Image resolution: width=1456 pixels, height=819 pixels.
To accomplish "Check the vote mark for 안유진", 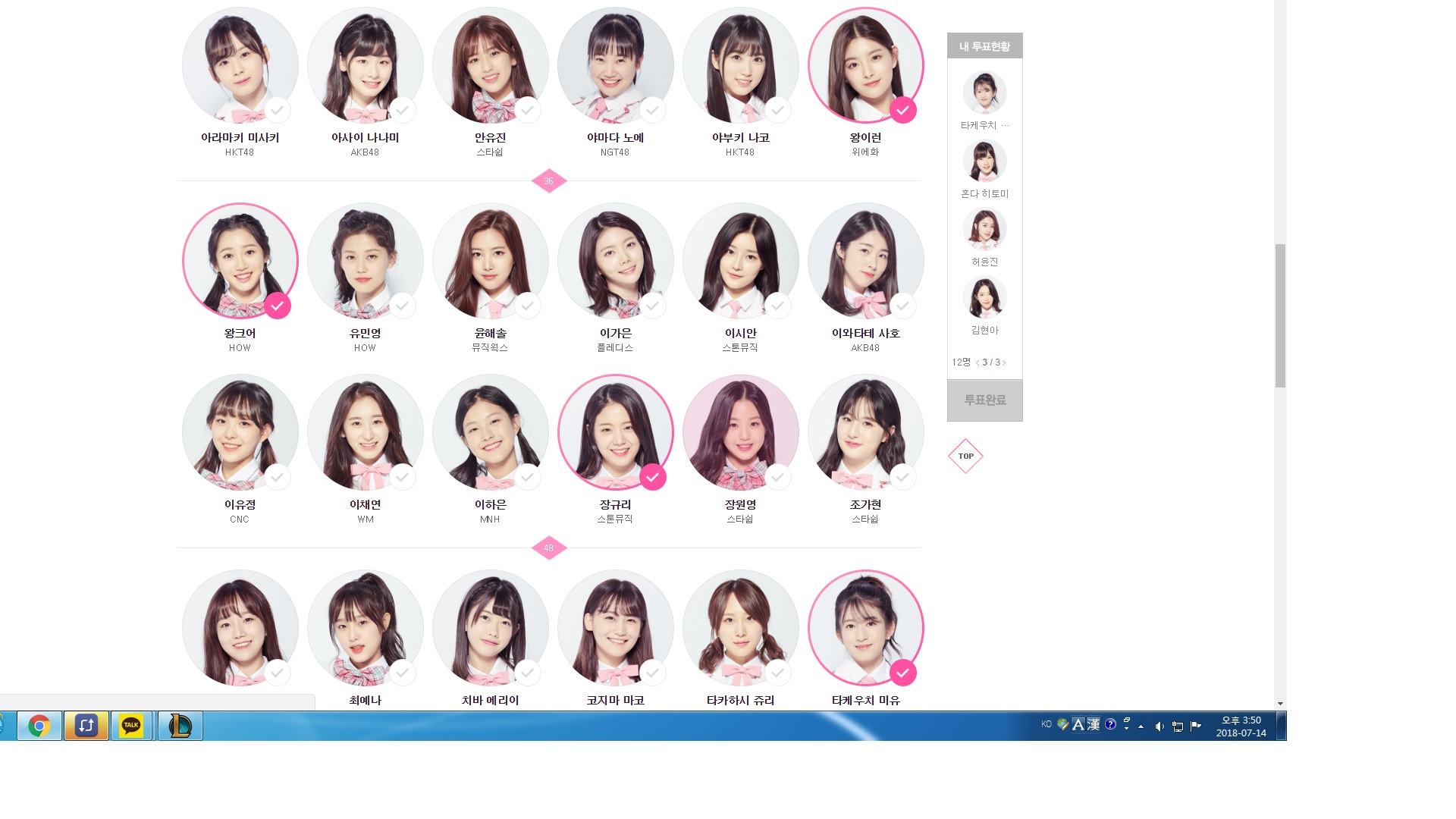I will click(x=527, y=110).
